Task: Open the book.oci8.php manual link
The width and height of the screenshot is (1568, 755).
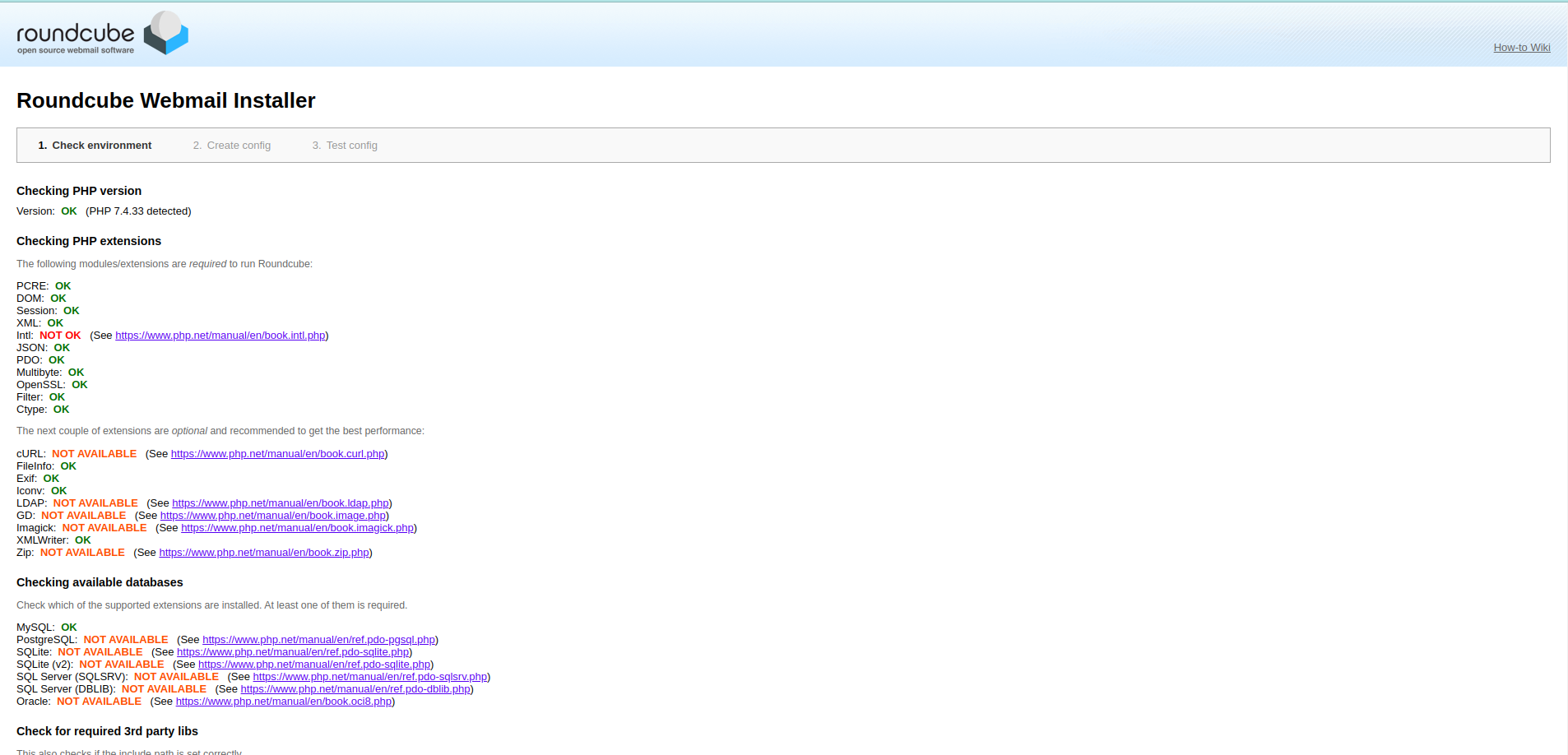Action: 284,702
